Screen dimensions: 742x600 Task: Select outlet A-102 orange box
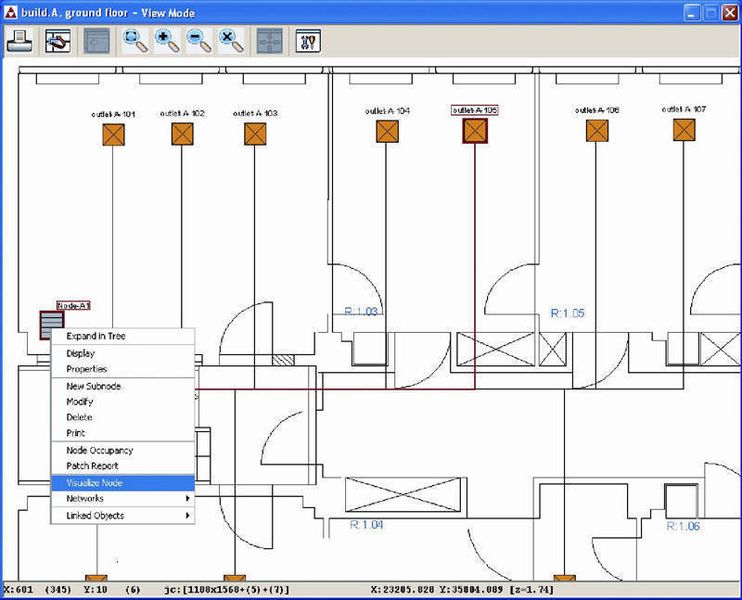[x=182, y=134]
